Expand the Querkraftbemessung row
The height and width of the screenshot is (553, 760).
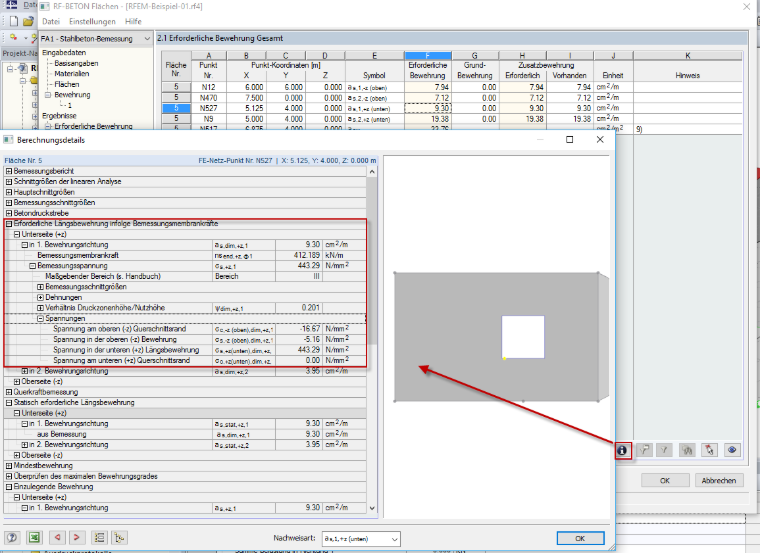click(x=9, y=392)
